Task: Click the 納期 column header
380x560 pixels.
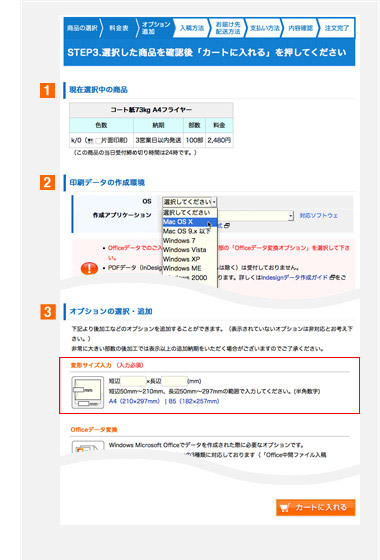Action: 158,125
